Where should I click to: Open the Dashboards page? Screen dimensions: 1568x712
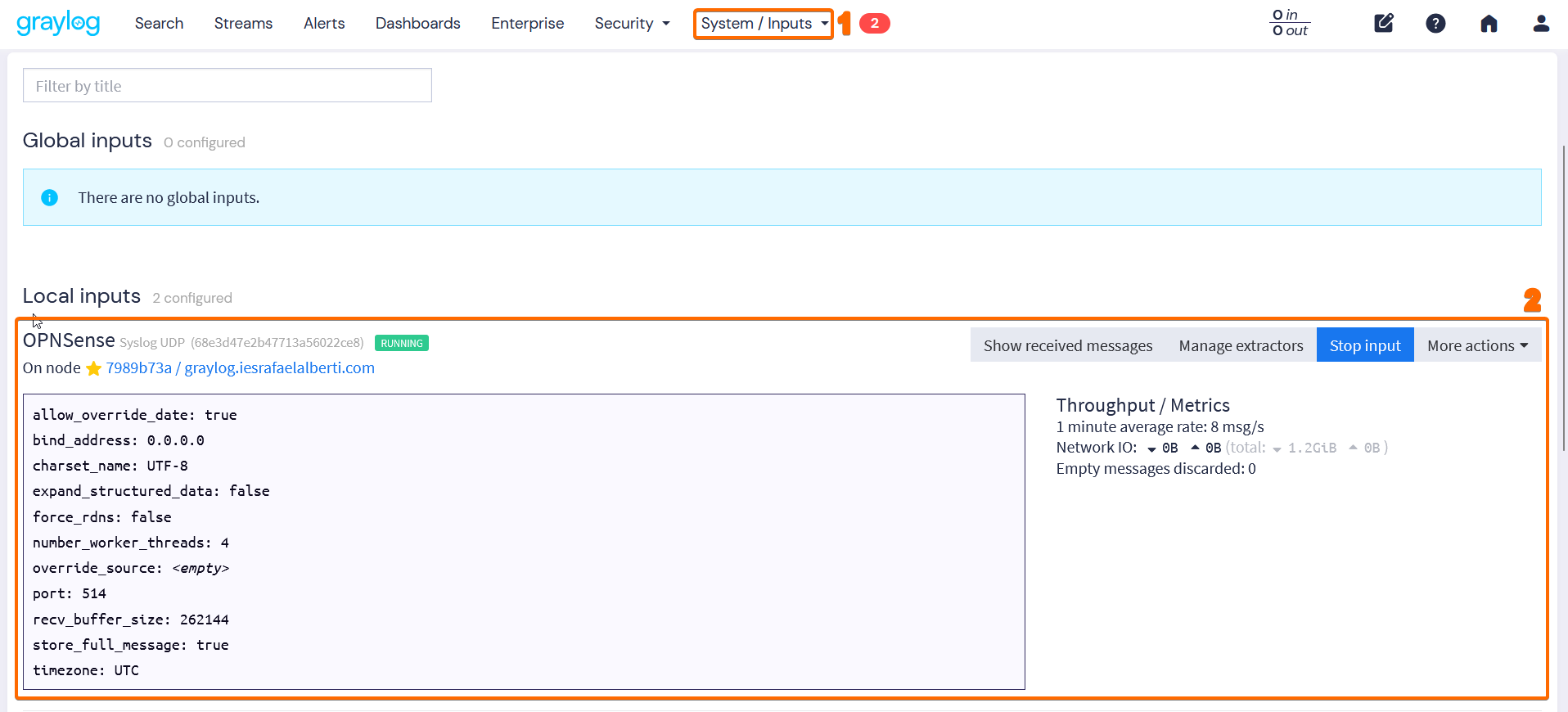pos(417,24)
